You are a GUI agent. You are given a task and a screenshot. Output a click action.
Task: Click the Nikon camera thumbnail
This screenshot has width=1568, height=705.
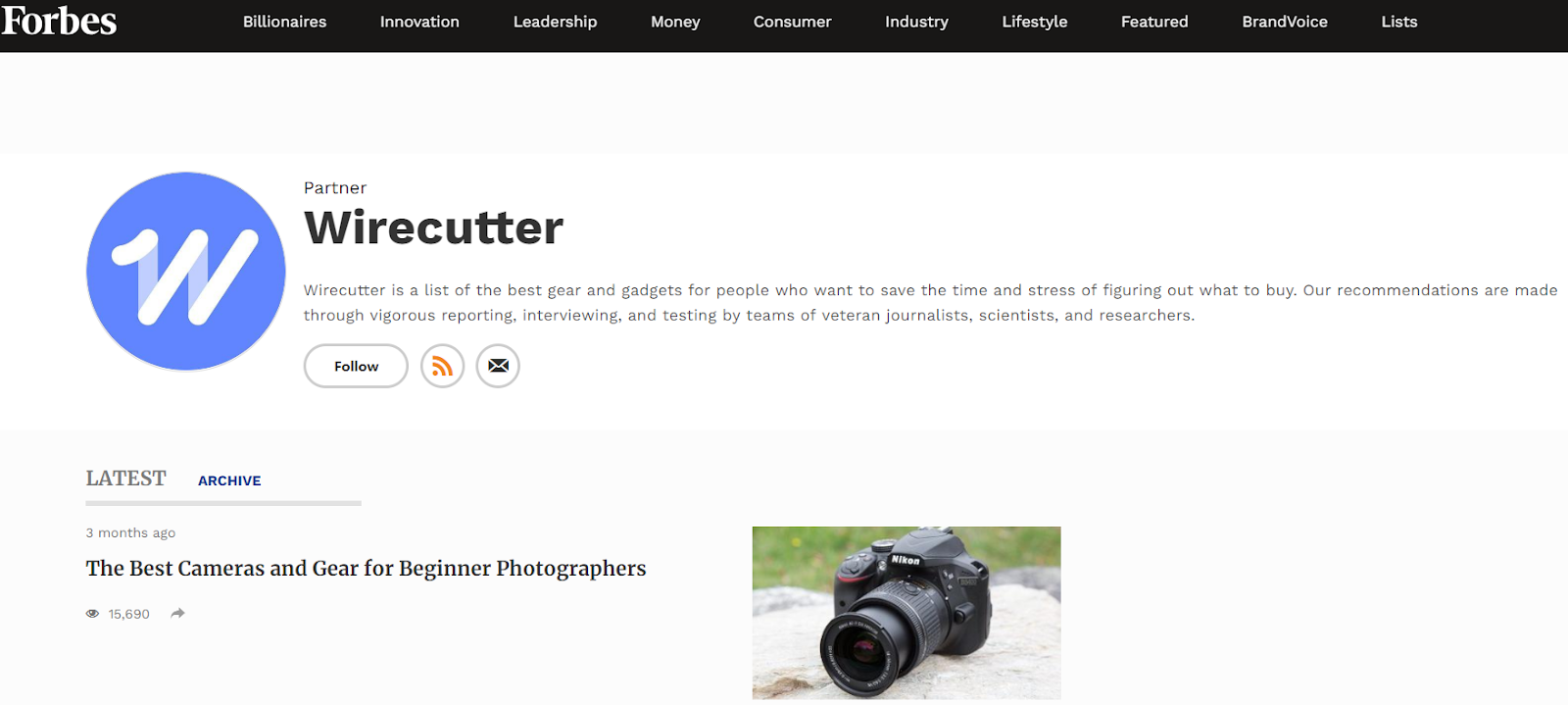906,613
